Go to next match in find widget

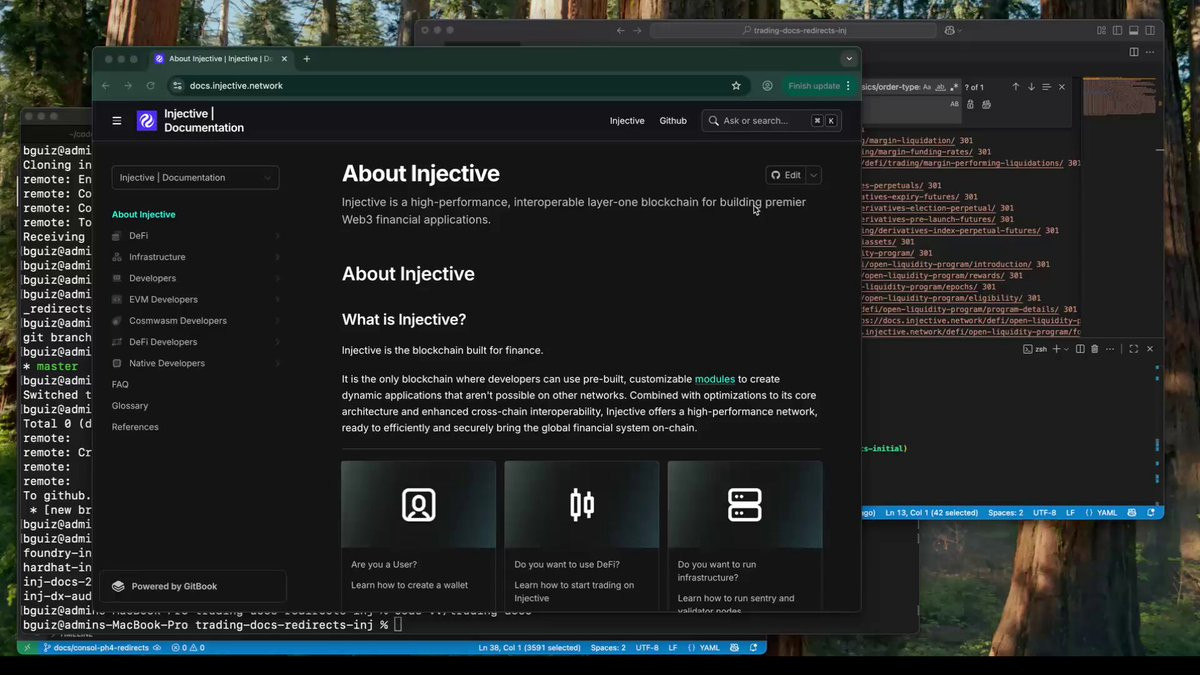[1032, 87]
